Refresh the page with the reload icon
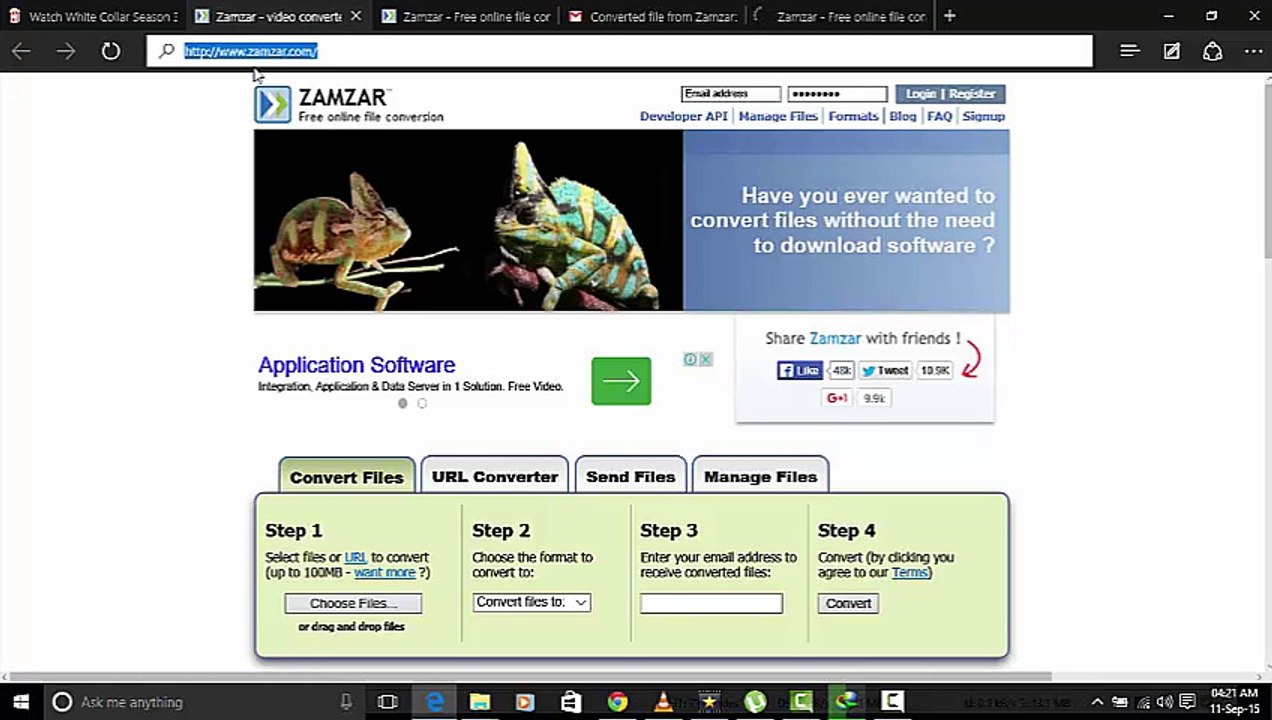 [111, 51]
